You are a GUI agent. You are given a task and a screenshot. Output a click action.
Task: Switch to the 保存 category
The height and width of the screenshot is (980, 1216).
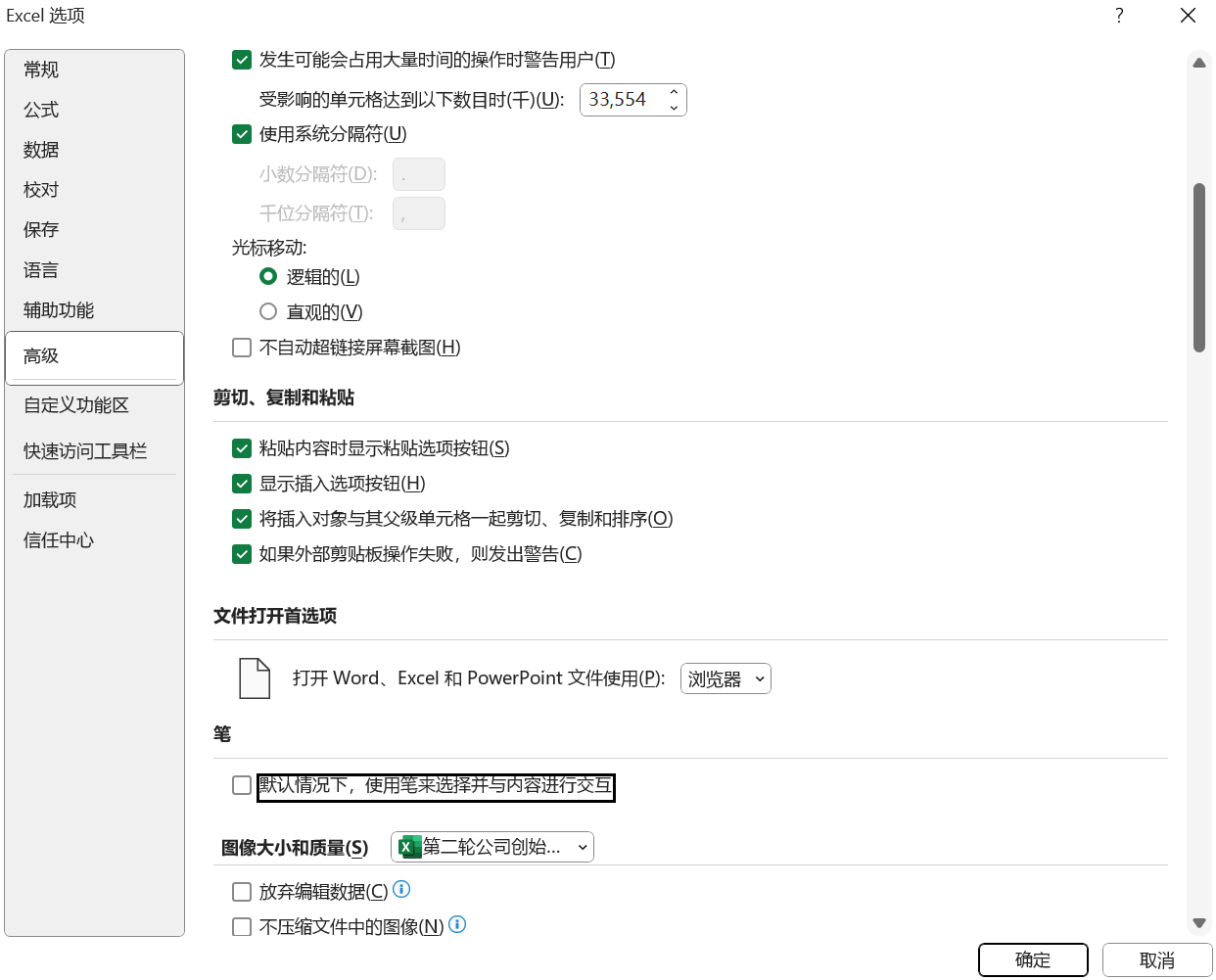[x=41, y=229]
